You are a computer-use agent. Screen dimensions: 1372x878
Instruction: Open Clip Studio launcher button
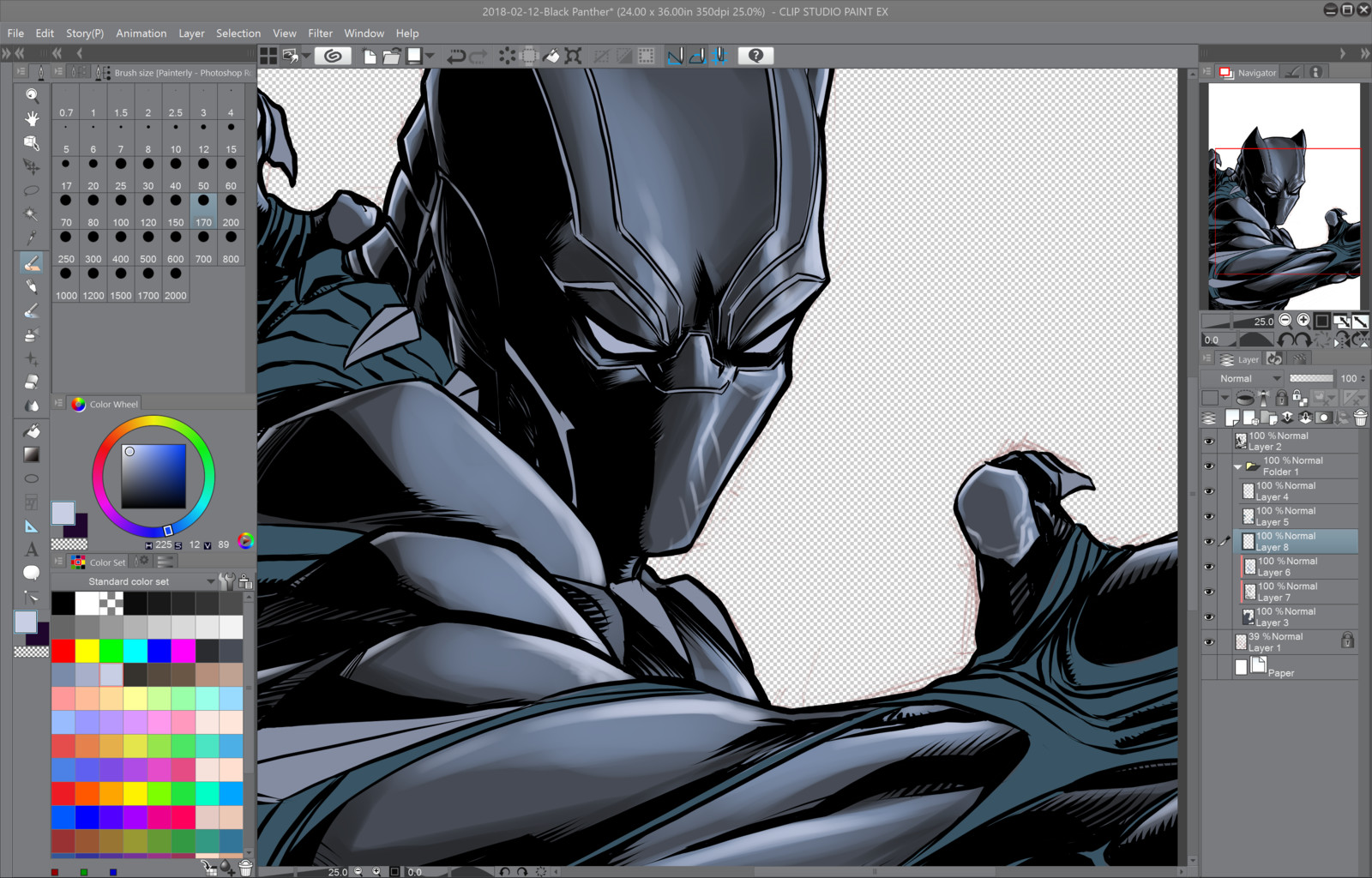[334, 56]
